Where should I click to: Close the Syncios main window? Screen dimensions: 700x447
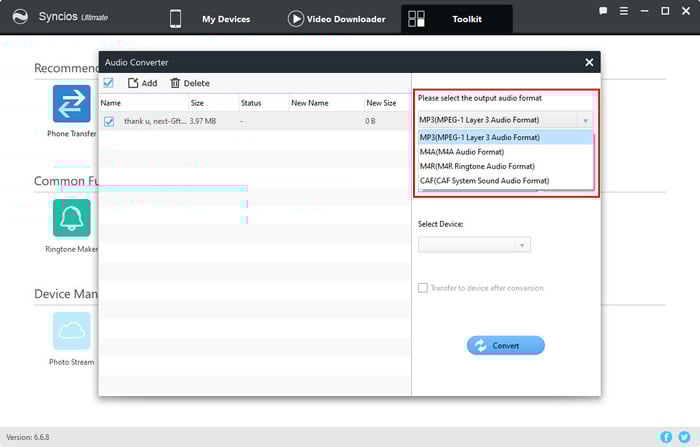coord(686,11)
